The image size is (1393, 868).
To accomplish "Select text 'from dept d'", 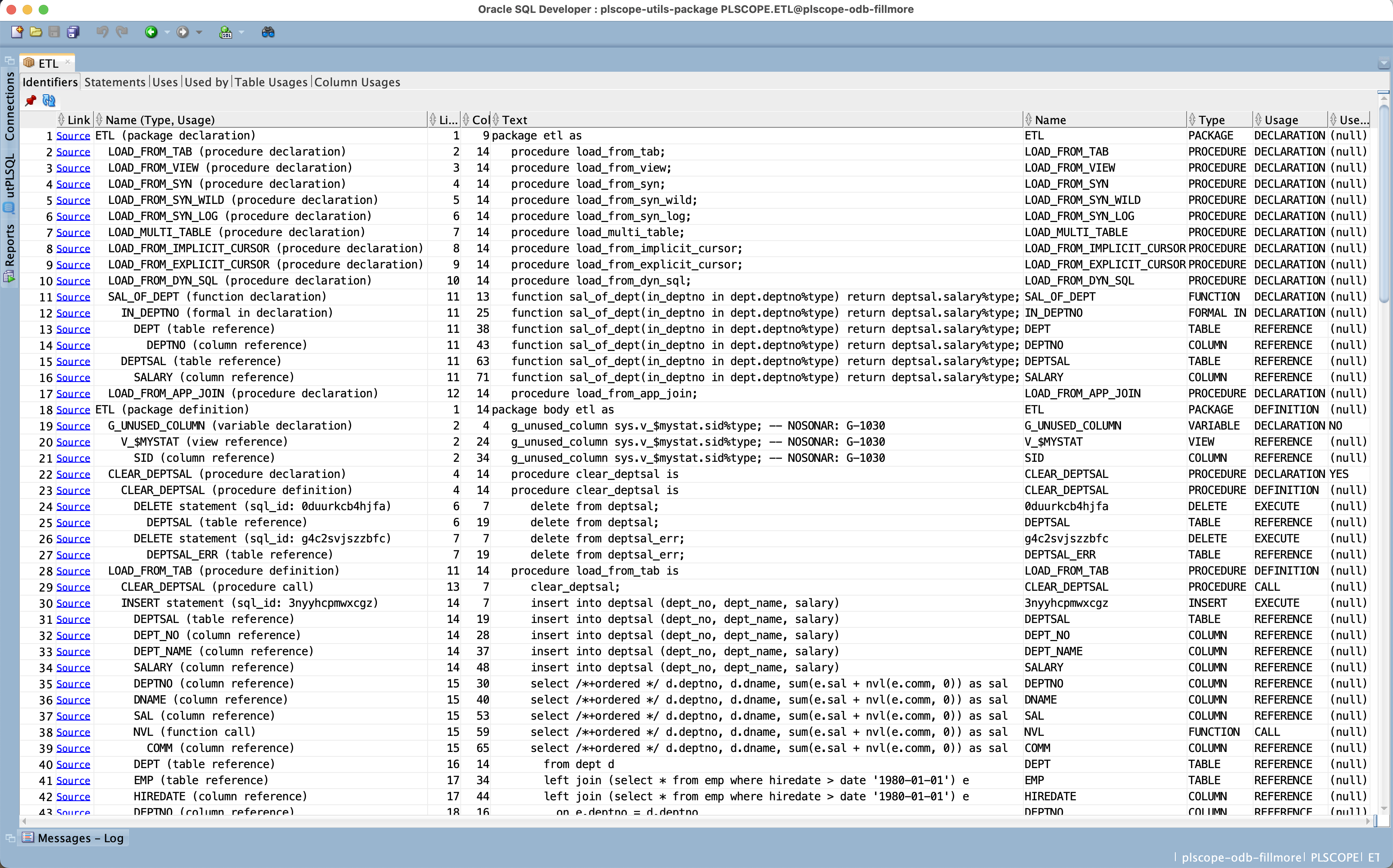I will 579,765.
